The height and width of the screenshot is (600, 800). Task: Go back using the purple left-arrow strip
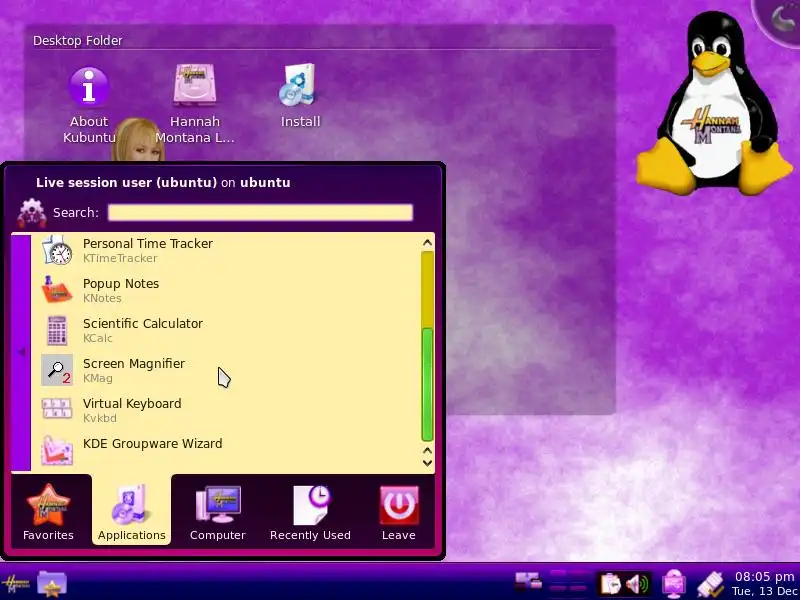(21, 352)
